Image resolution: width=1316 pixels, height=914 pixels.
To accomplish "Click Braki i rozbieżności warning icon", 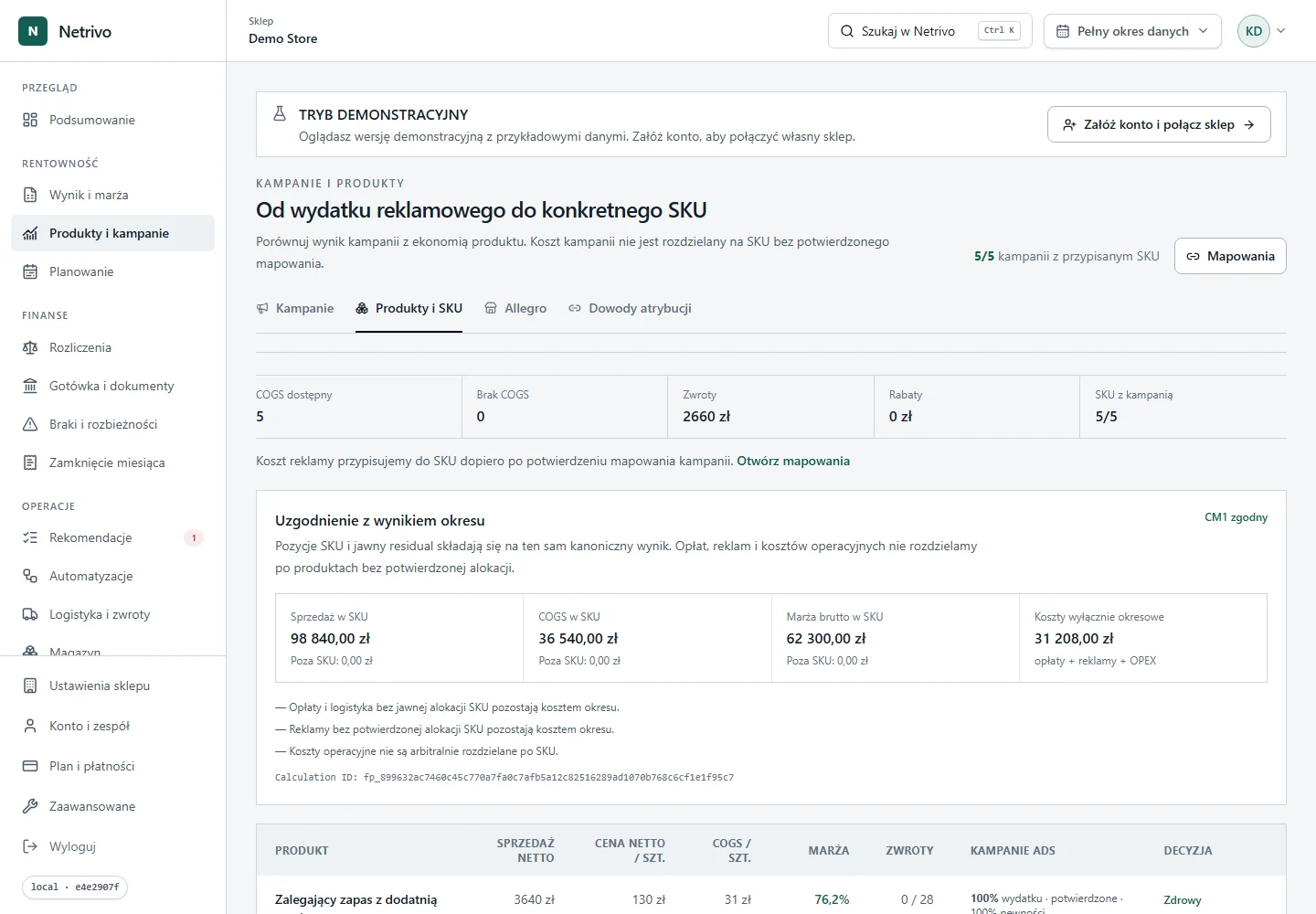I will pyautogui.click(x=30, y=424).
